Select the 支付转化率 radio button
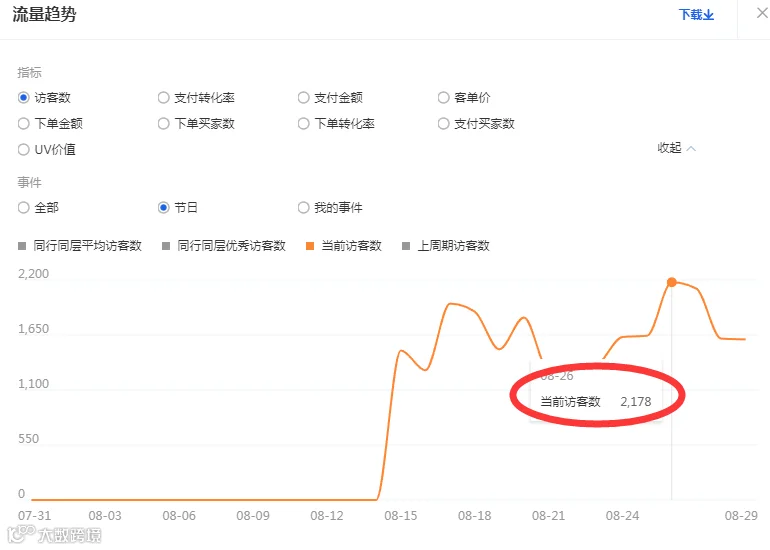Image resolution: width=770 pixels, height=550 pixels. 164,97
